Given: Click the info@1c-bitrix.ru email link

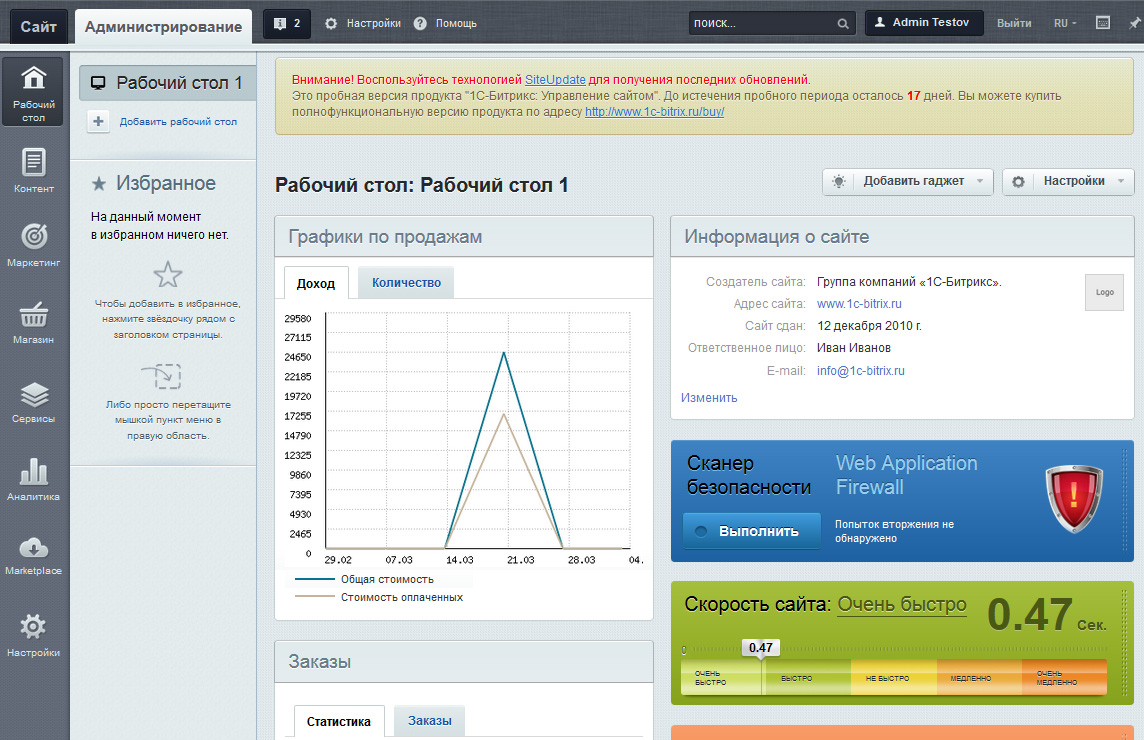Looking at the screenshot, I should [x=860, y=371].
